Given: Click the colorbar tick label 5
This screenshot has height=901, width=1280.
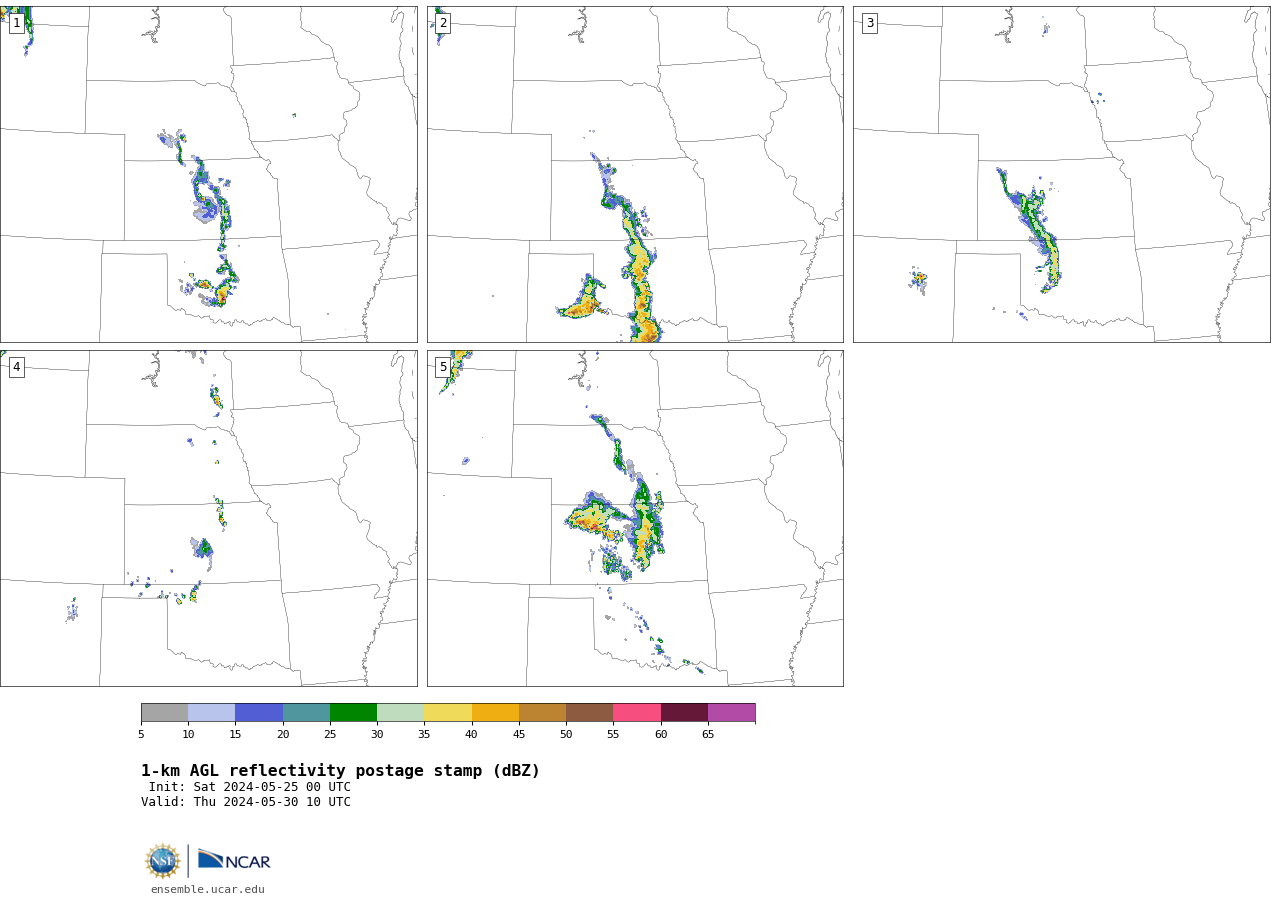Looking at the screenshot, I should (141, 735).
